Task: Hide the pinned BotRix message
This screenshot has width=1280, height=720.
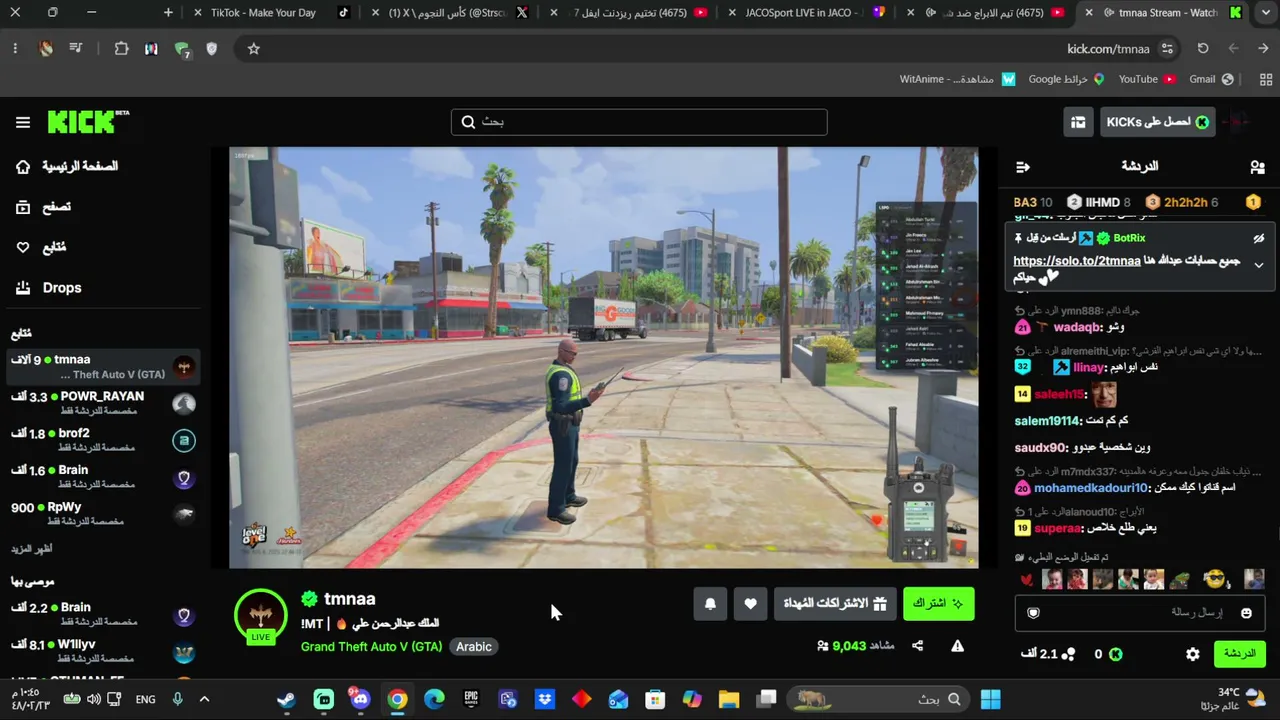Action: coord(1259,239)
